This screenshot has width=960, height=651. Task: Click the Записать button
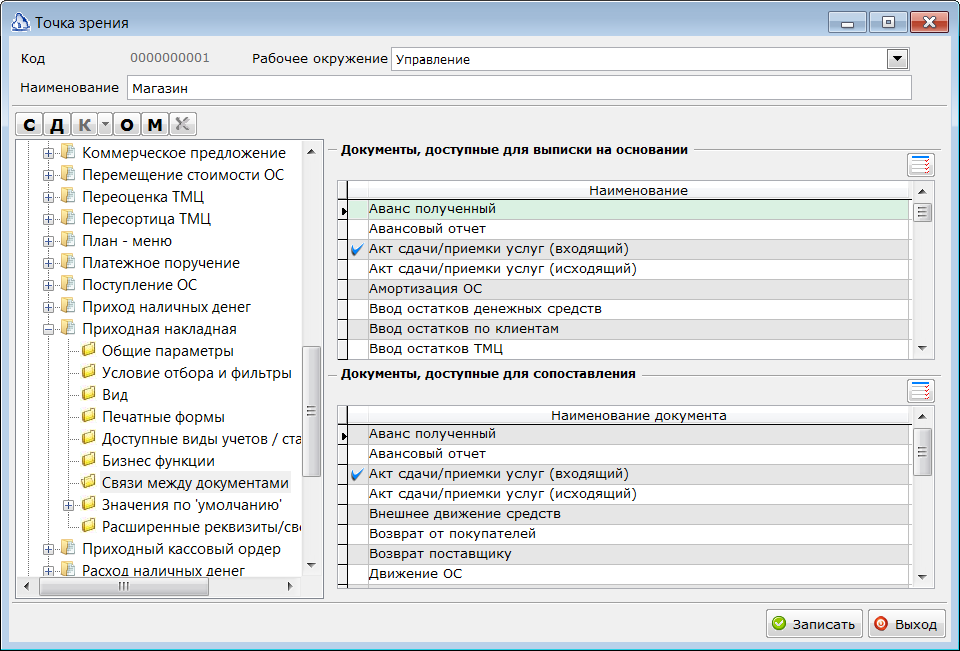(814, 624)
